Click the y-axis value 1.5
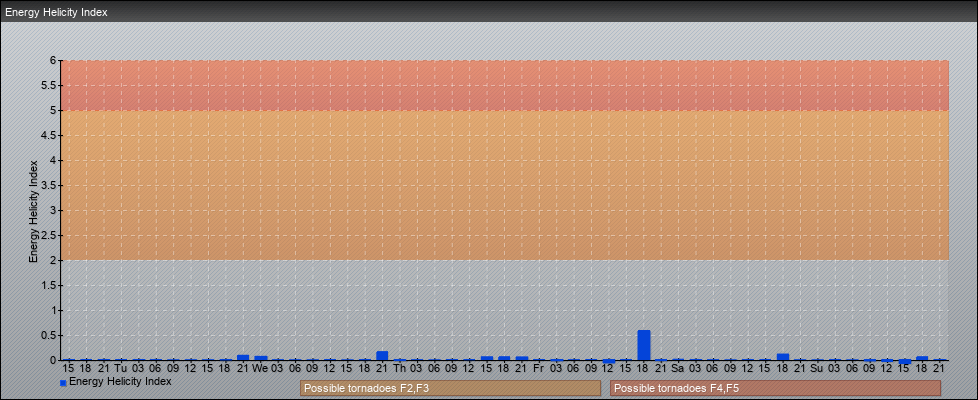The height and width of the screenshot is (400, 978). [49, 285]
